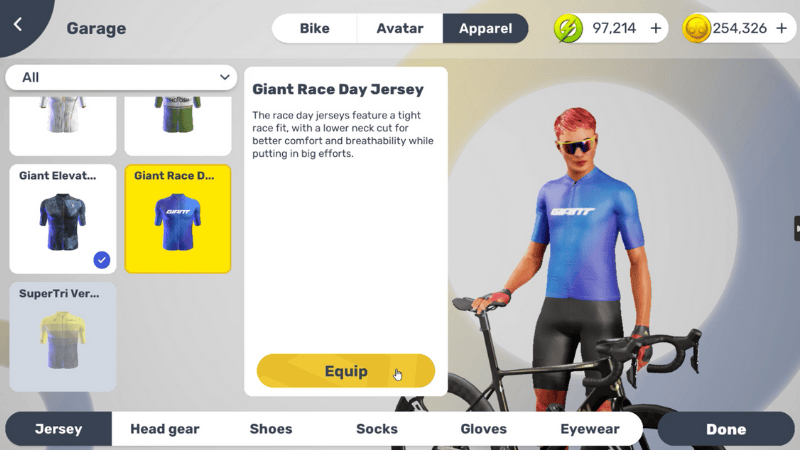Screen dimensions: 800x450
Task: Add more drops with plus icon
Action: [656, 29]
